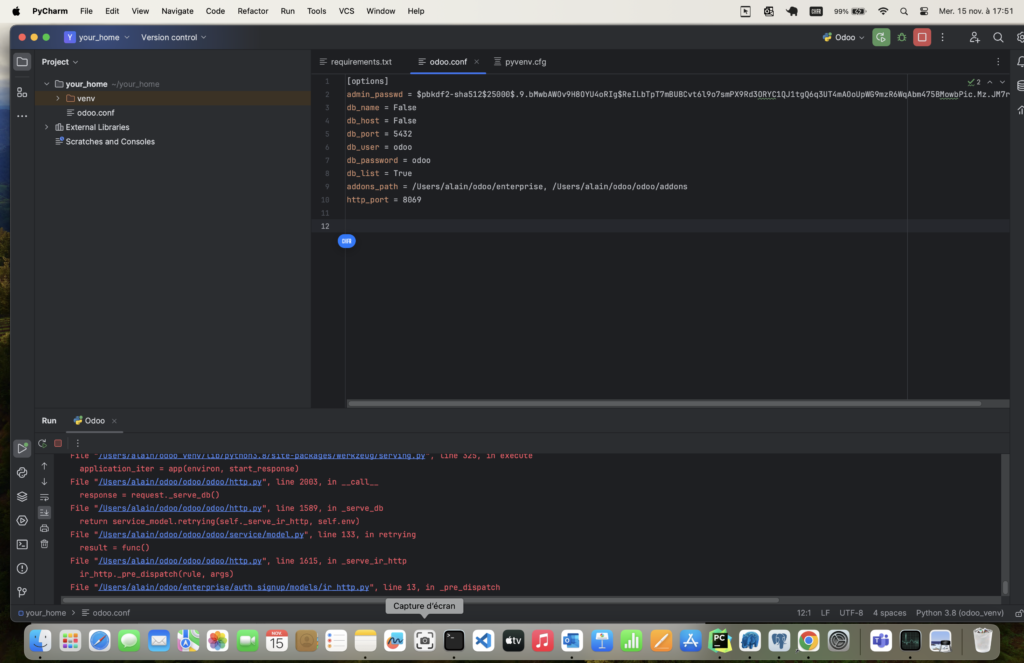Rerun Odoo in the Run panel toolbar
Screen dimensions: 1024x663
[42, 443]
